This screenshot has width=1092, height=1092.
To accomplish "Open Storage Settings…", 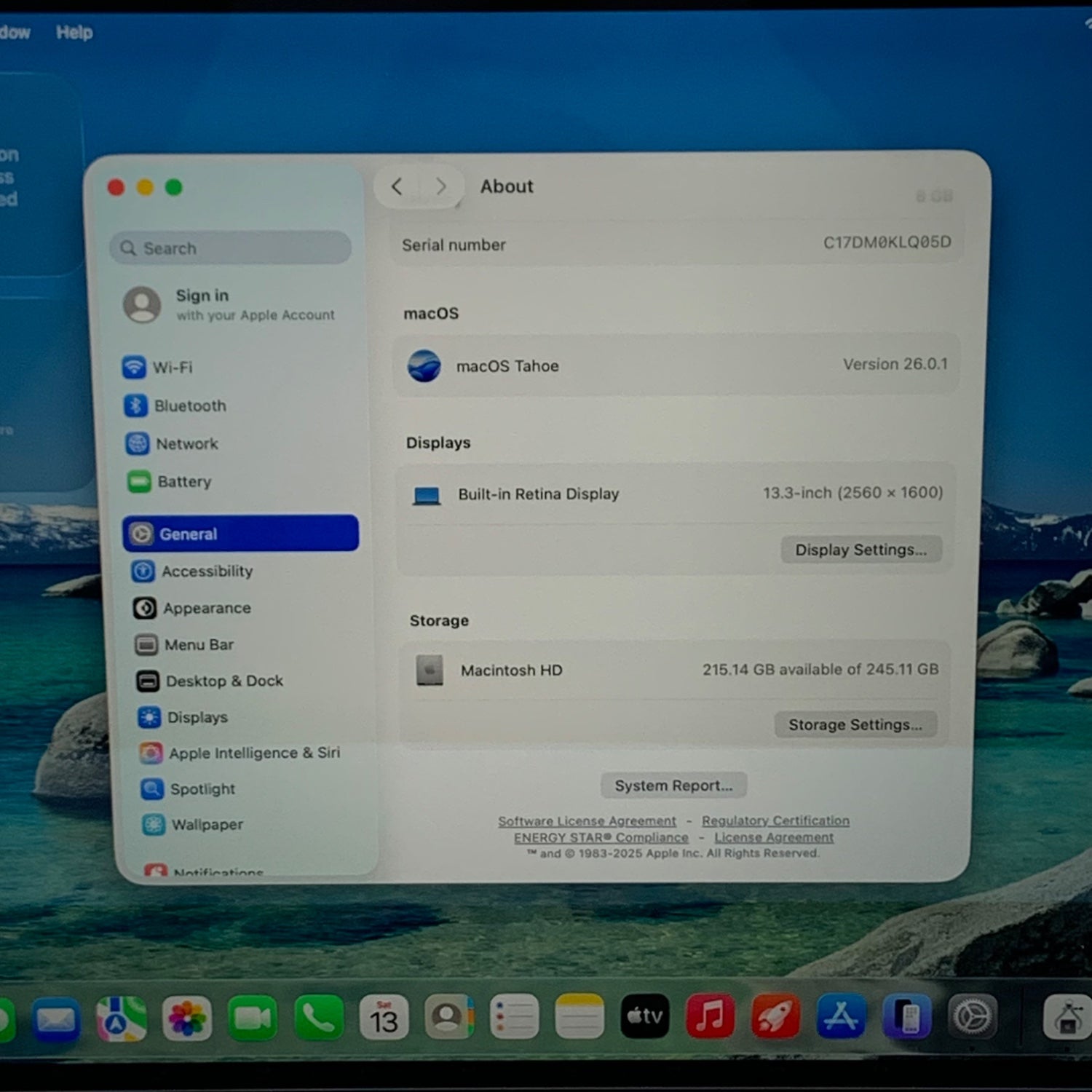I will 855,724.
